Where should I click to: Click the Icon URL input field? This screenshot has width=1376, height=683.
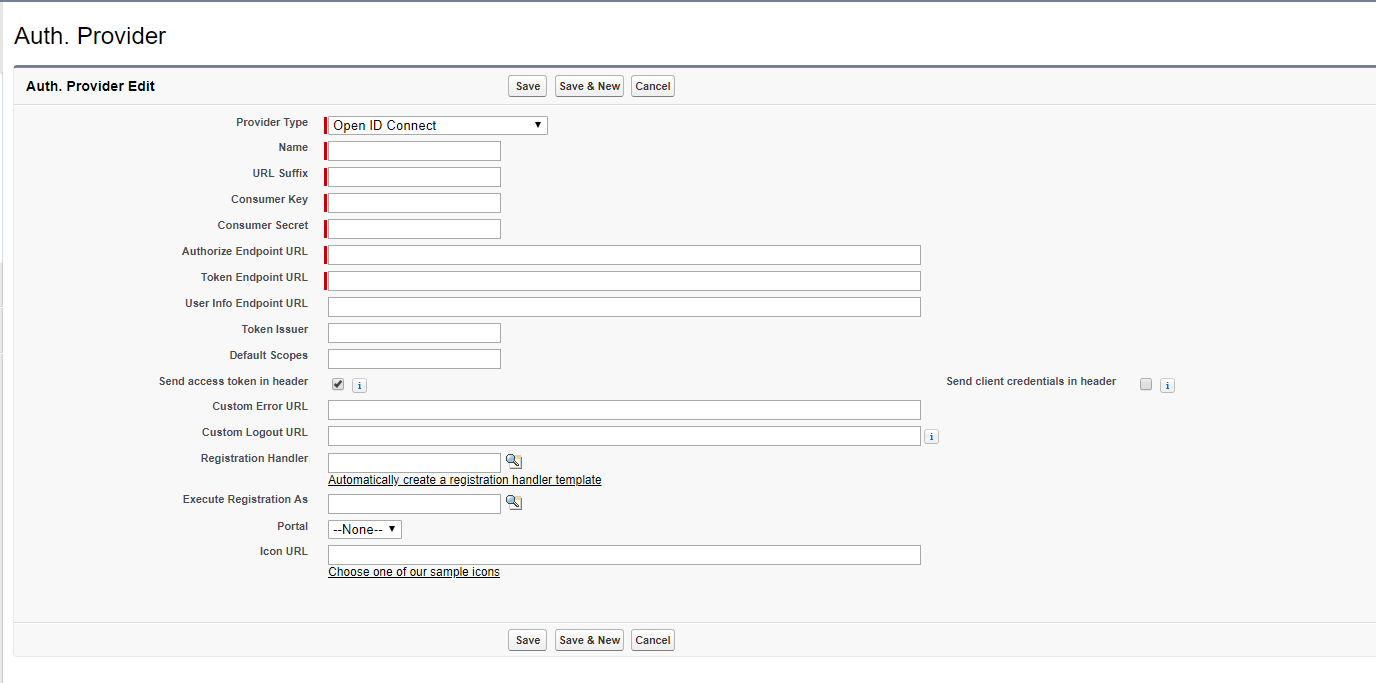point(623,554)
